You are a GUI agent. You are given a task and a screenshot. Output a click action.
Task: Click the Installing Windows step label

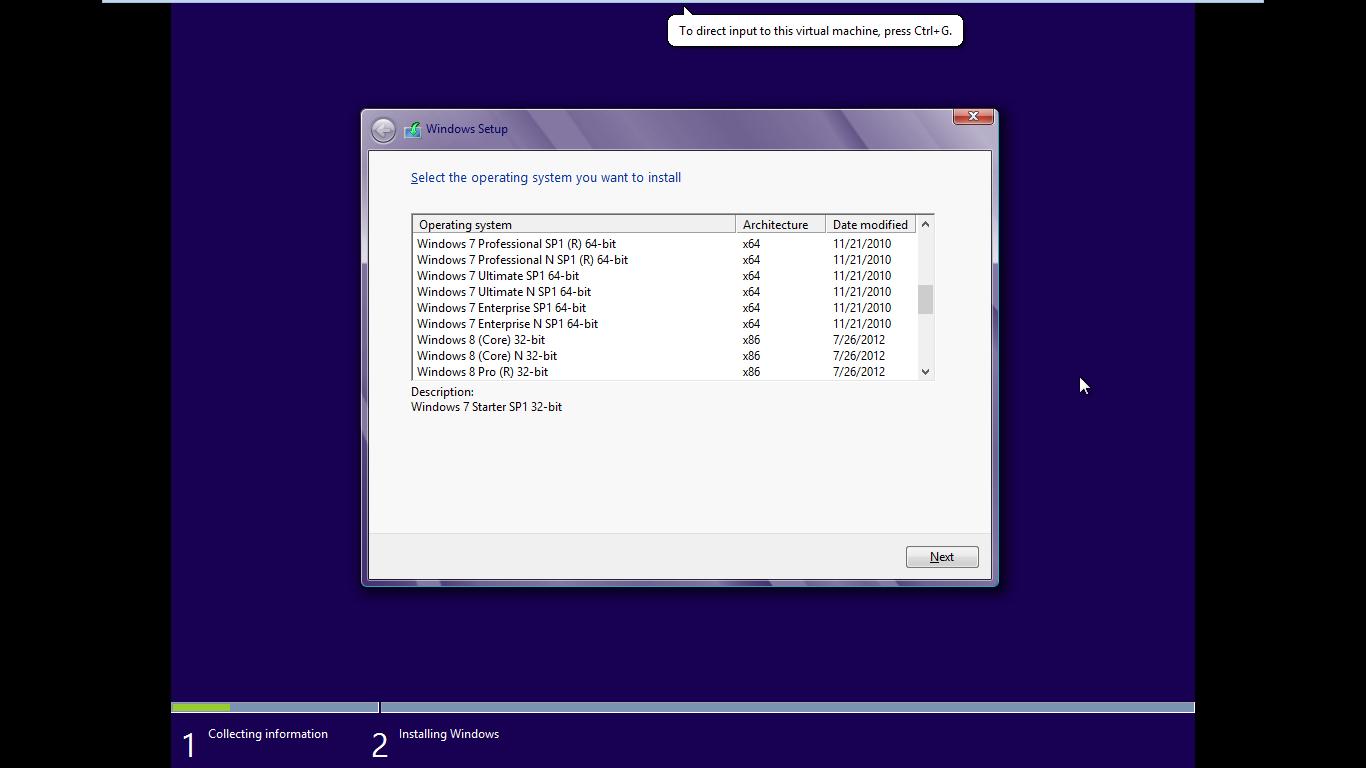(449, 734)
